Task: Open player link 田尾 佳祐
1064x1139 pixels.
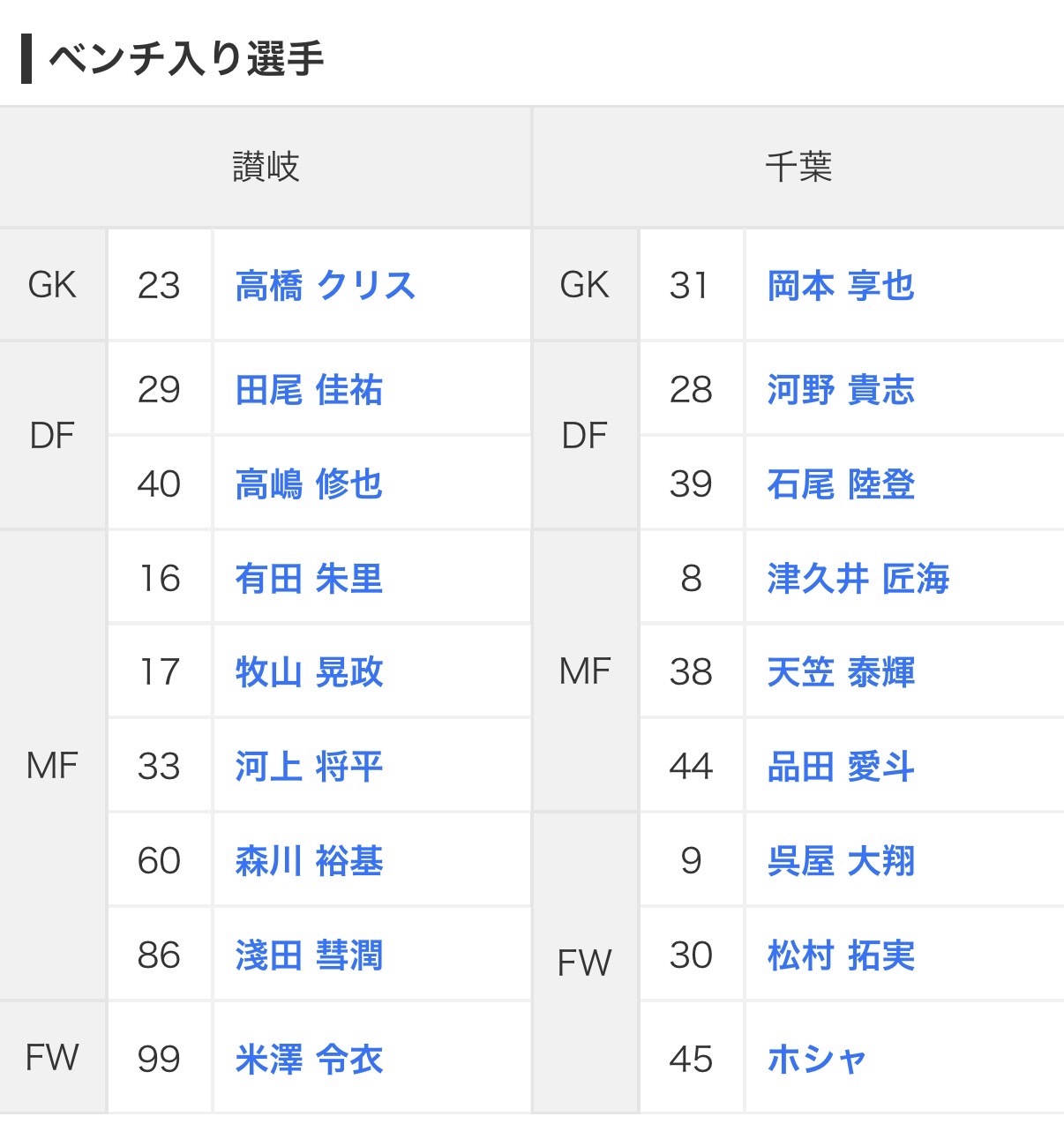Action: tap(309, 390)
